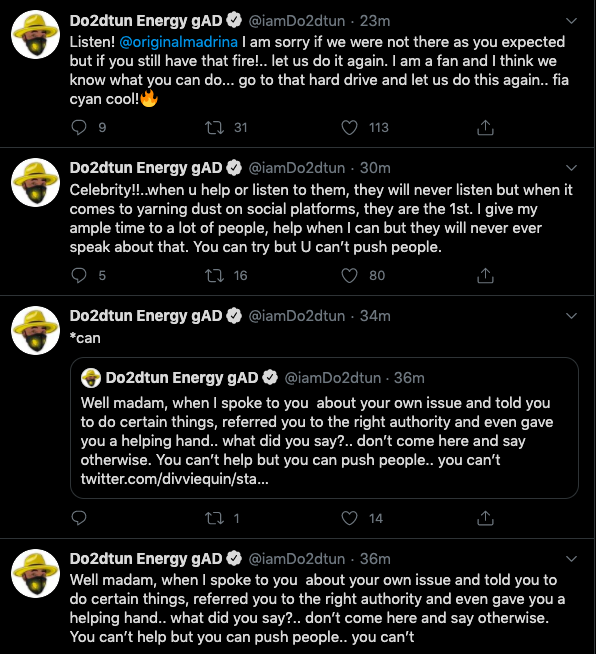The width and height of the screenshot is (596, 654).
Task: Expand the options chevron on the 36m tweet
Action: pyautogui.click(x=571, y=558)
